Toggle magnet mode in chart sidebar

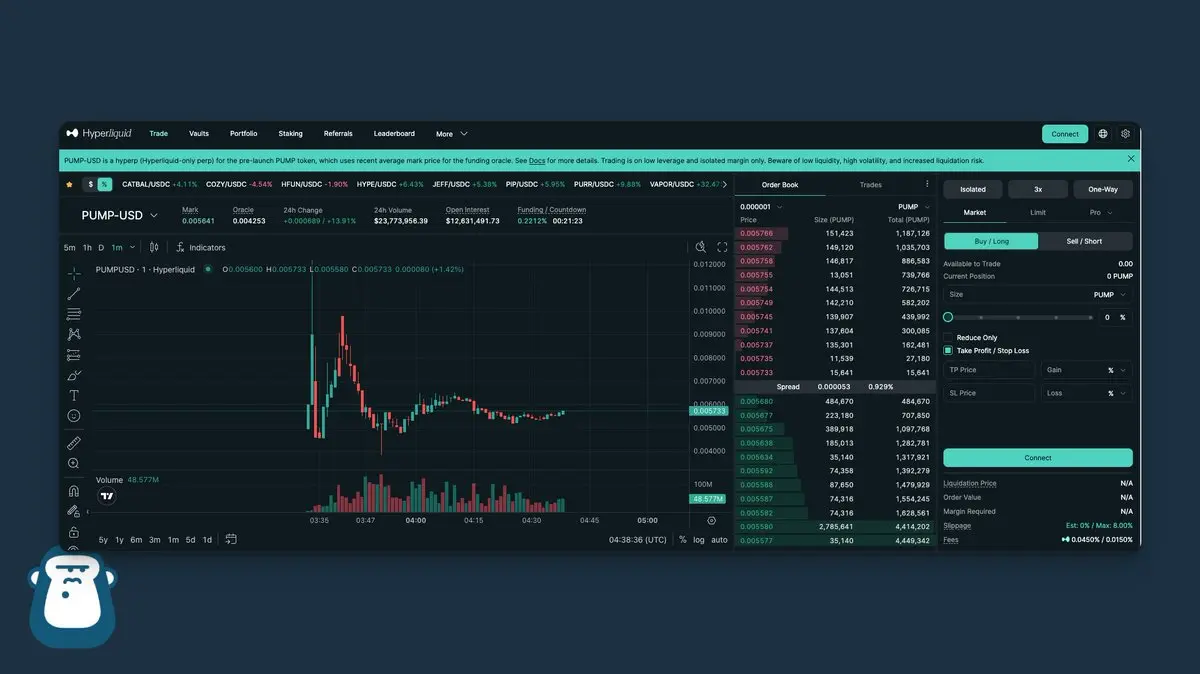click(x=74, y=491)
